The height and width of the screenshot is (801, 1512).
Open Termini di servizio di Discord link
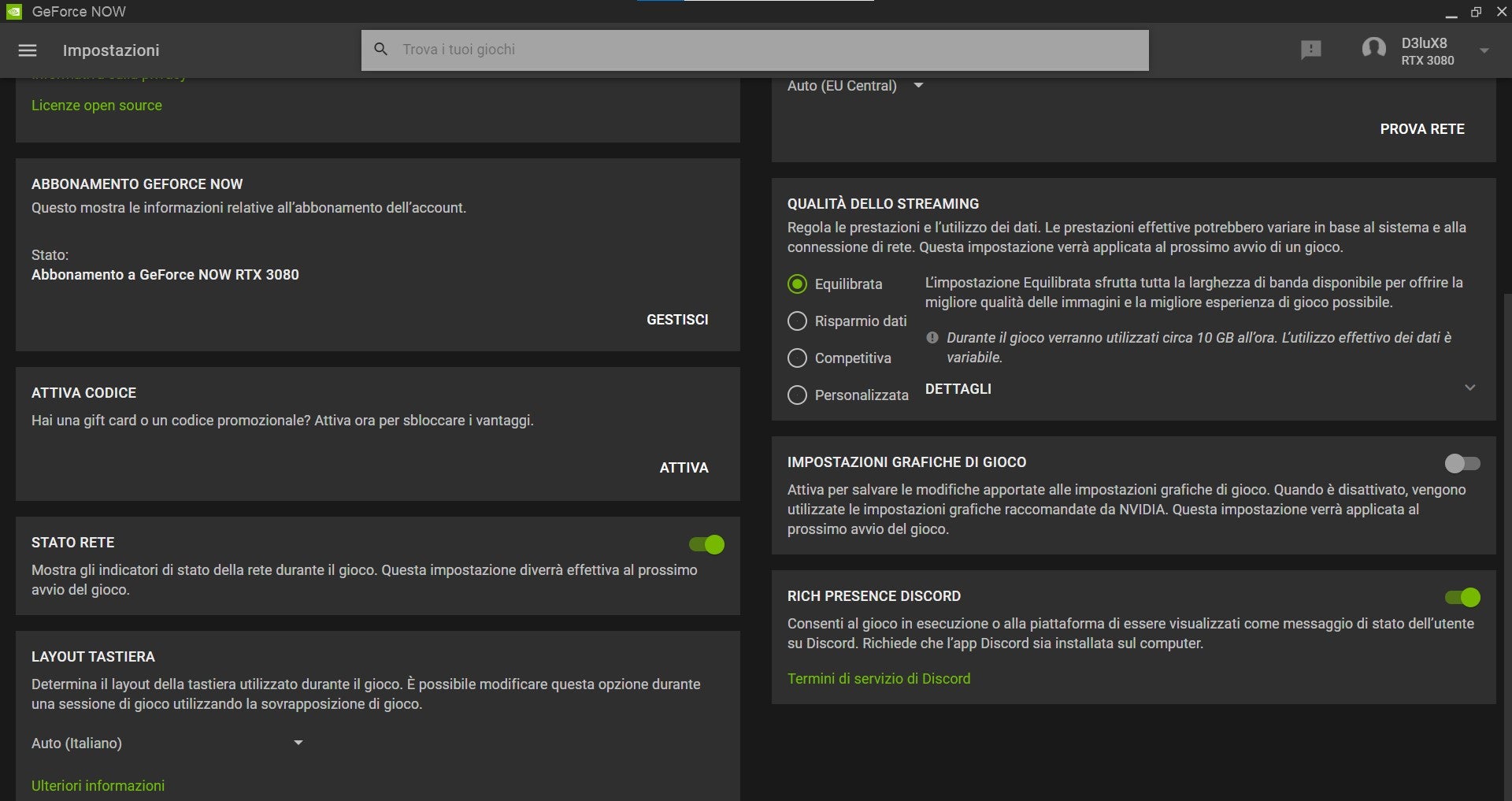point(879,679)
